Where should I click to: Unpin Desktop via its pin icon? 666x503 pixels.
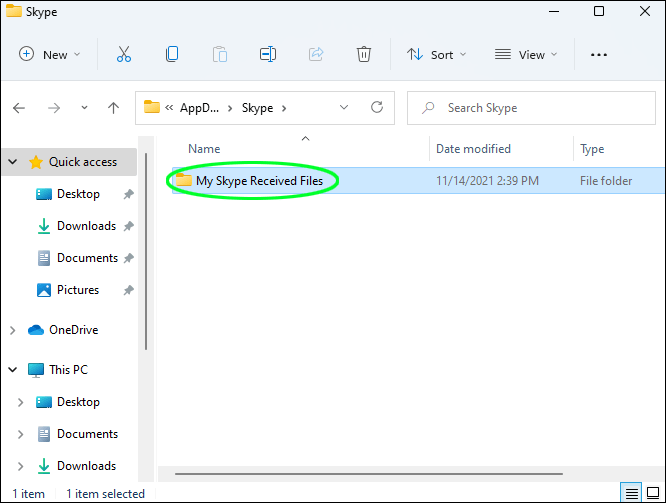click(129, 194)
